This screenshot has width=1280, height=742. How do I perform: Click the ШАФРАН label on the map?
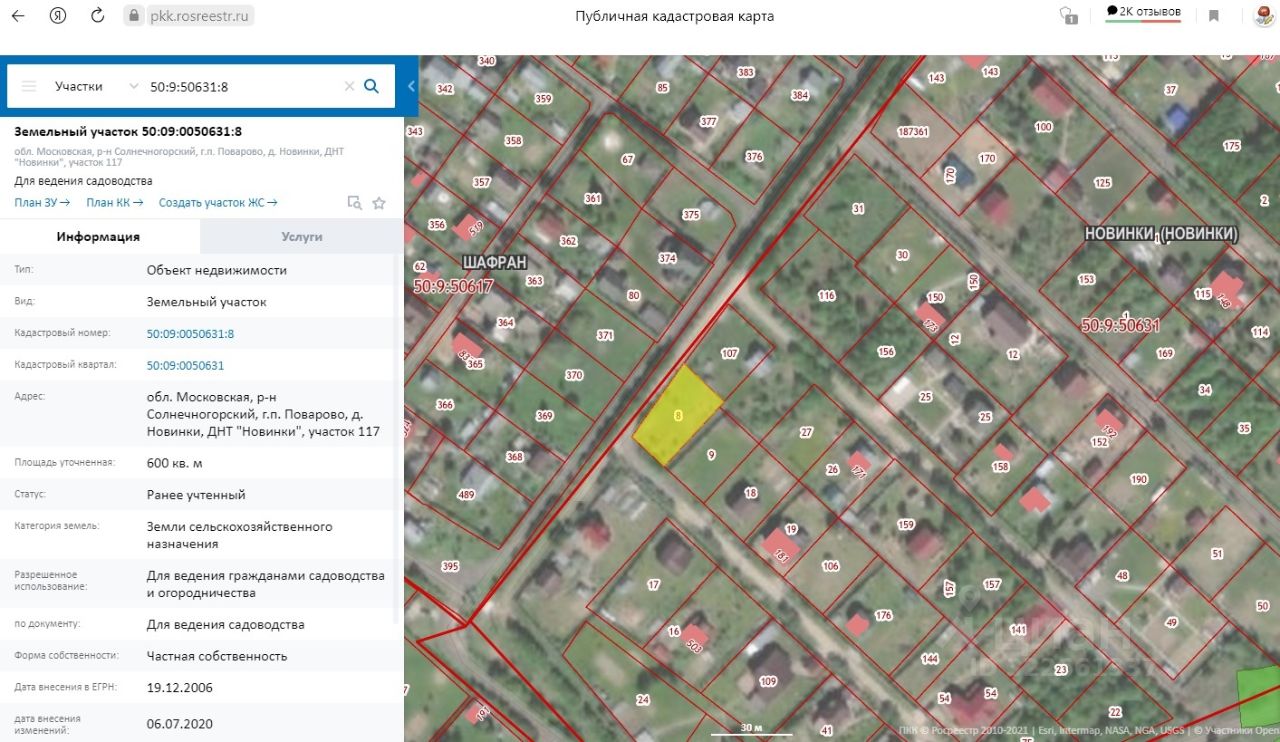(493, 262)
